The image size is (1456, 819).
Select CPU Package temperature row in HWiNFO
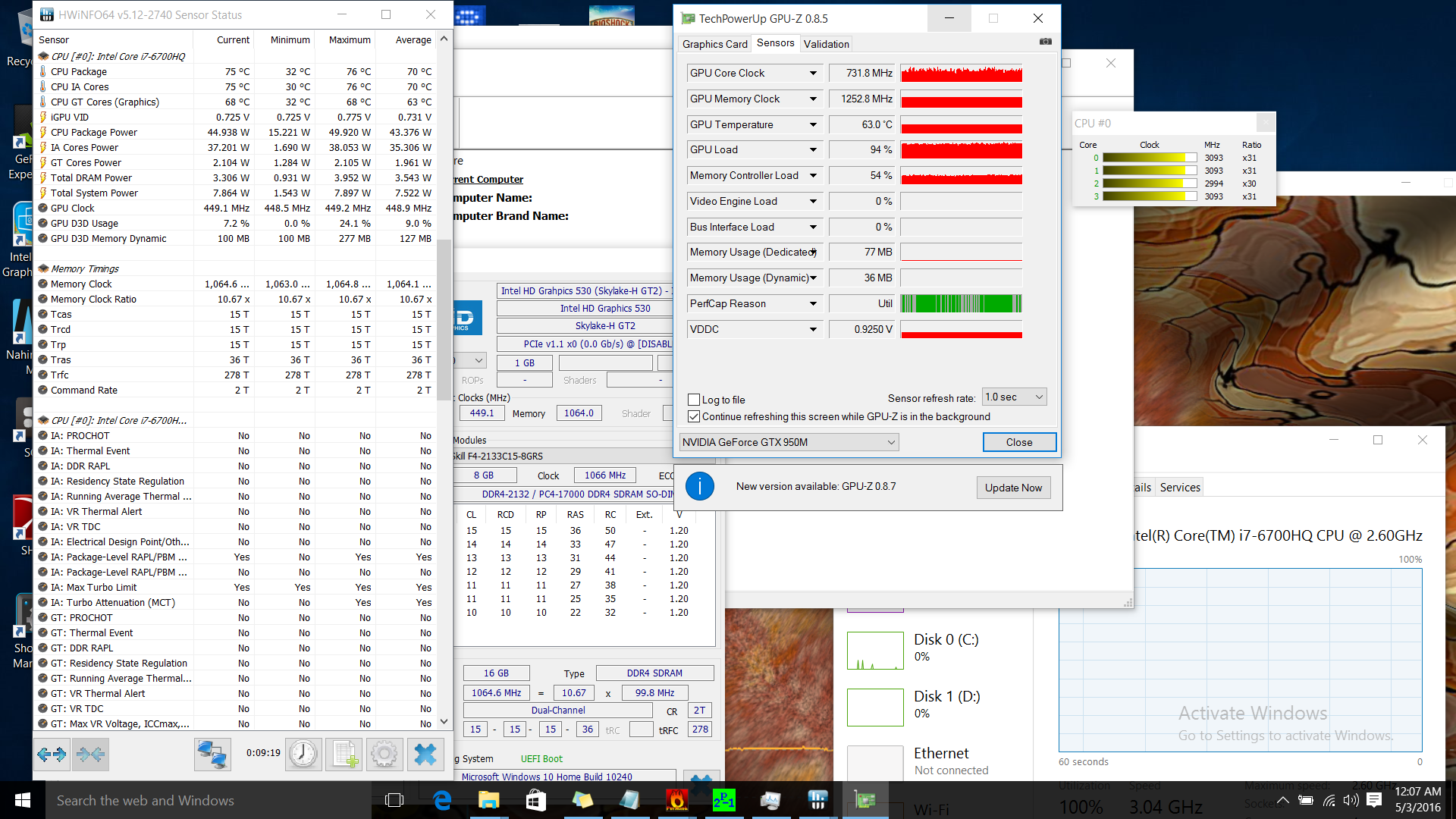coord(237,71)
